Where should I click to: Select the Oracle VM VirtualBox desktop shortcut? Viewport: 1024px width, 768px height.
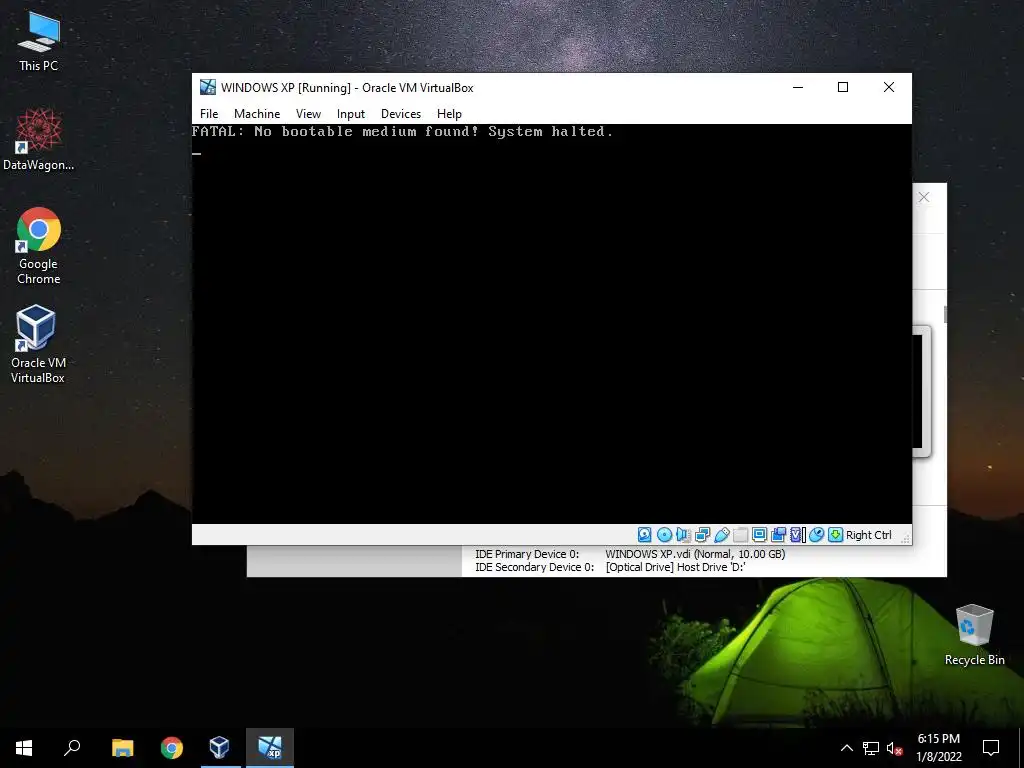[x=38, y=344]
